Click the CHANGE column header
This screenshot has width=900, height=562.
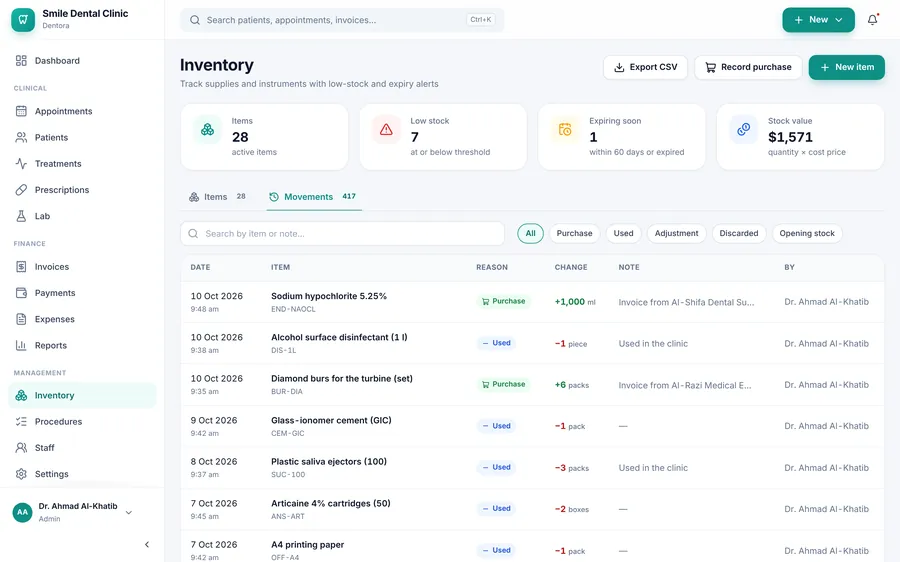[x=571, y=268]
